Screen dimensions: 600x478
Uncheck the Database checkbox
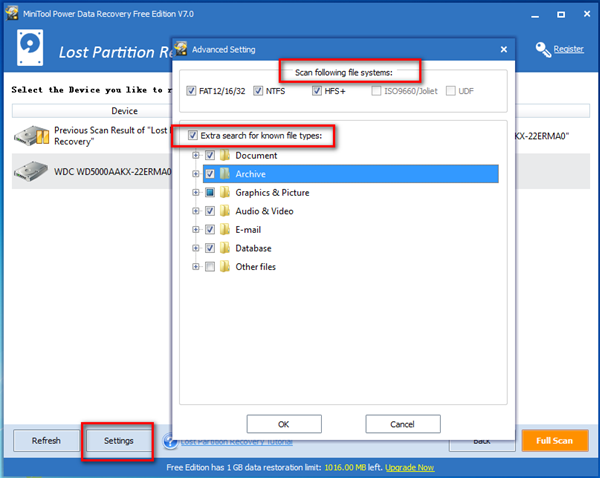pos(210,248)
